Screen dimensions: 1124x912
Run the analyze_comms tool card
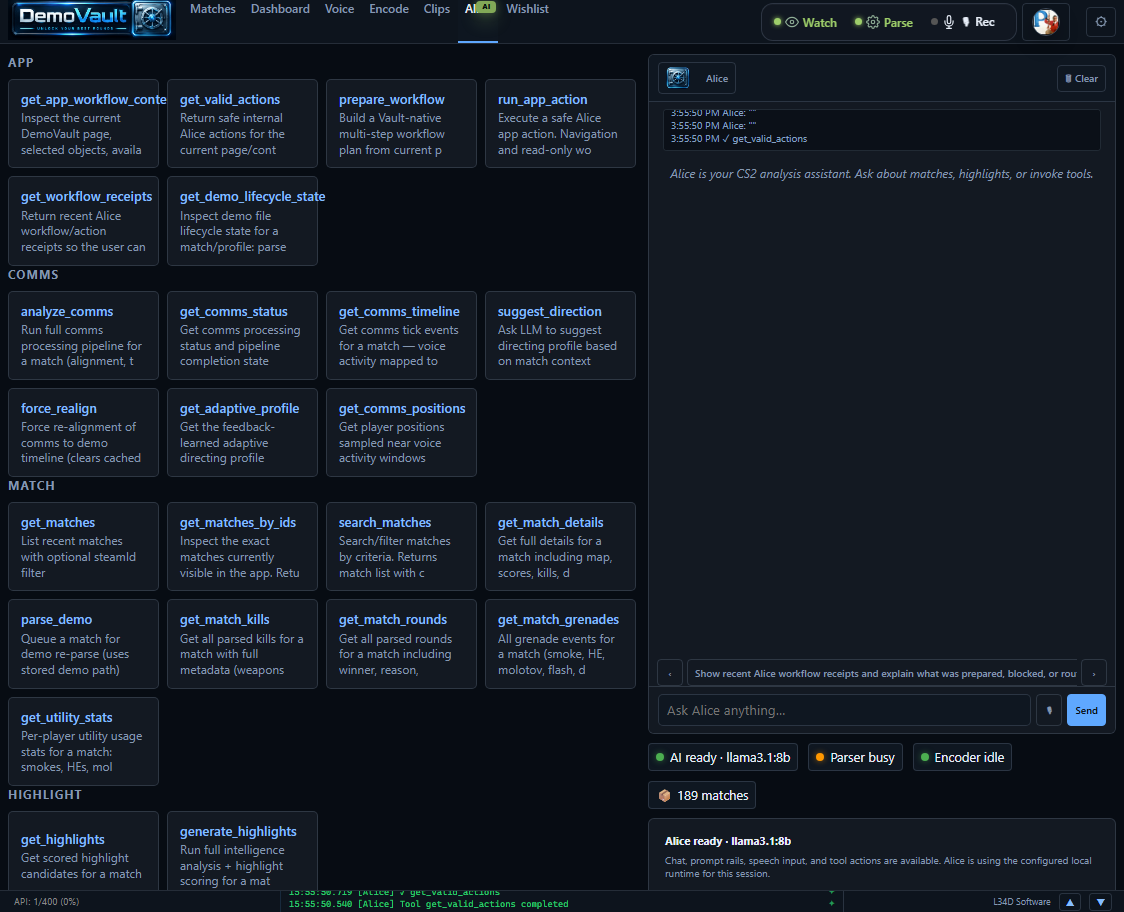click(83, 336)
